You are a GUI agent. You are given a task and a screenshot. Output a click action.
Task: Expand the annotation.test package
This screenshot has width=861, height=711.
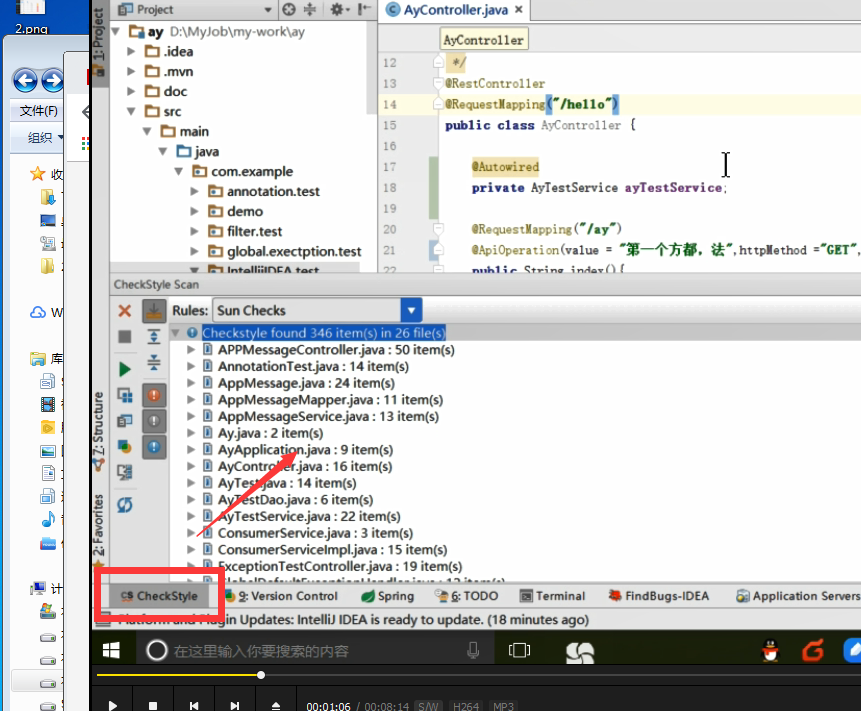pos(194,191)
